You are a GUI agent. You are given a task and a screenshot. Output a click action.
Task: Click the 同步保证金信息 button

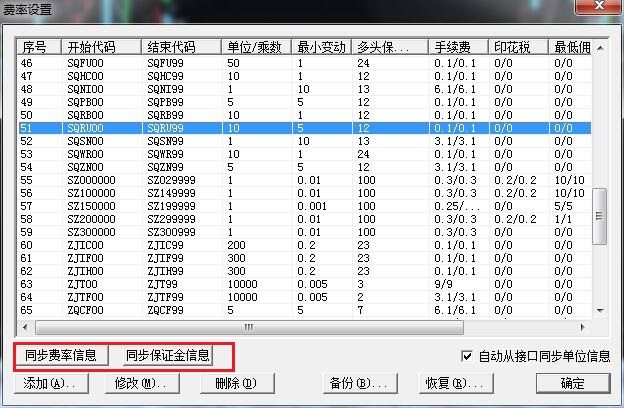coord(167,355)
